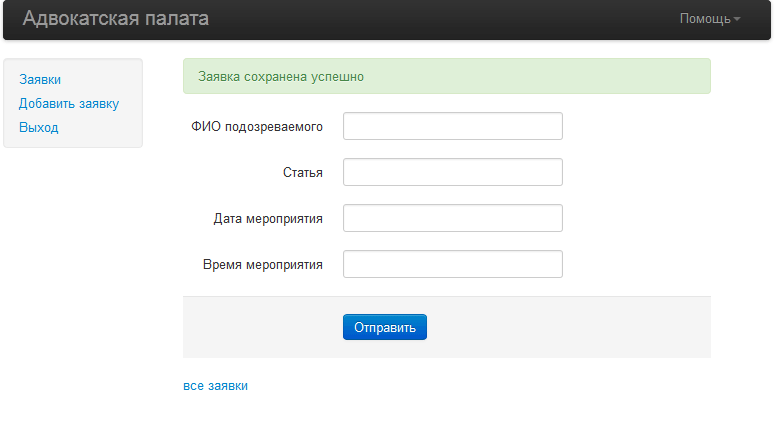Screen dimensions: 779x422
Task: Click the ФИО подозреваемого label
Action: tap(257, 127)
